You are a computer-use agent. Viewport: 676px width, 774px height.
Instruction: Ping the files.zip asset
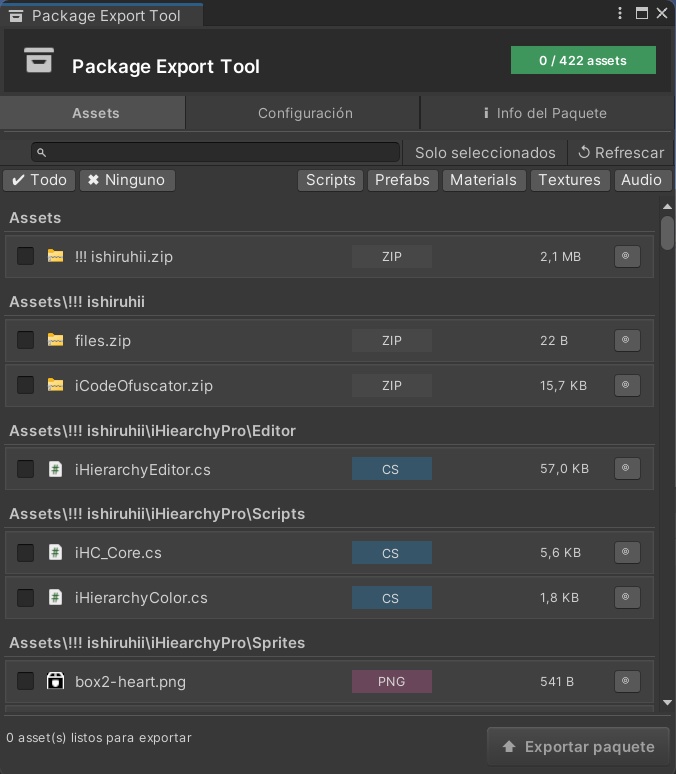[627, 340]
